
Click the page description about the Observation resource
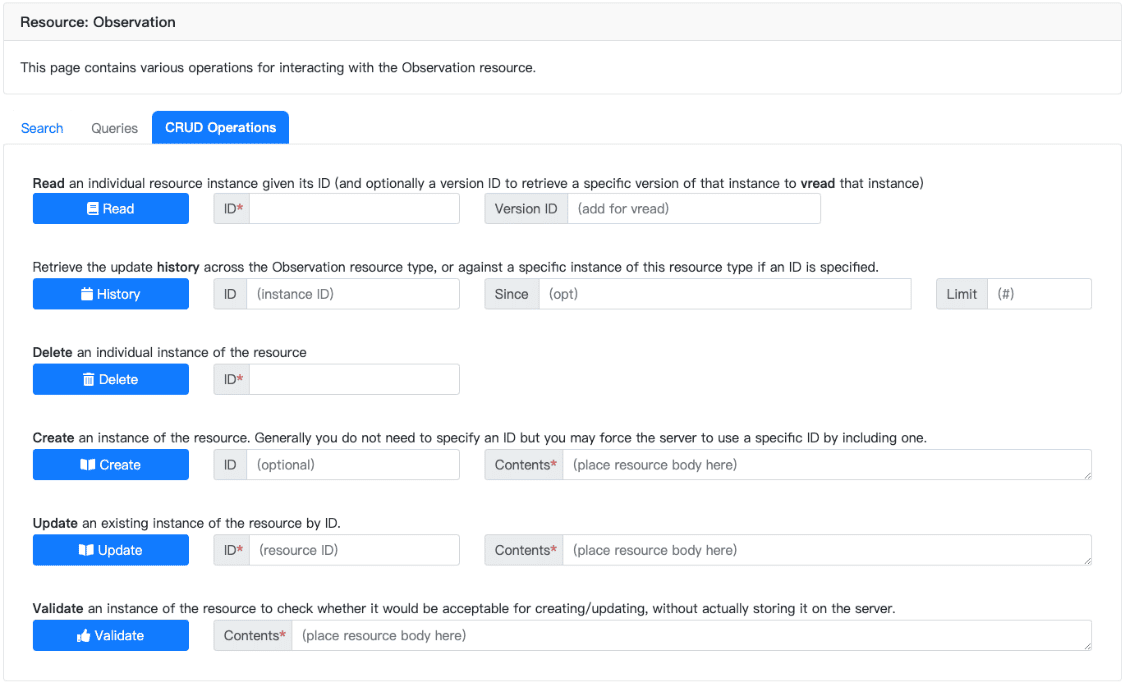(278, 67)
